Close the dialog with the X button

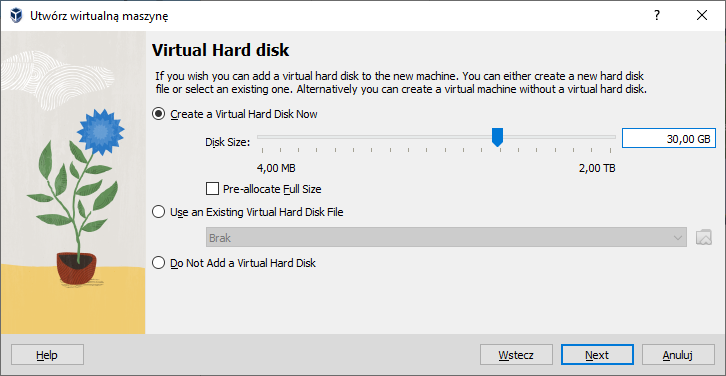tap(702, 15)
